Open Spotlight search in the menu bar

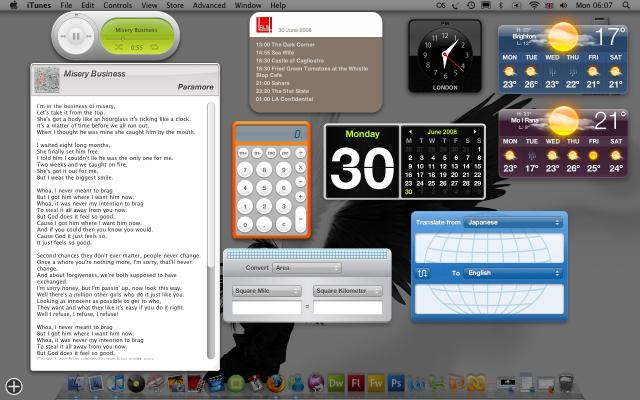click(626, 5)
